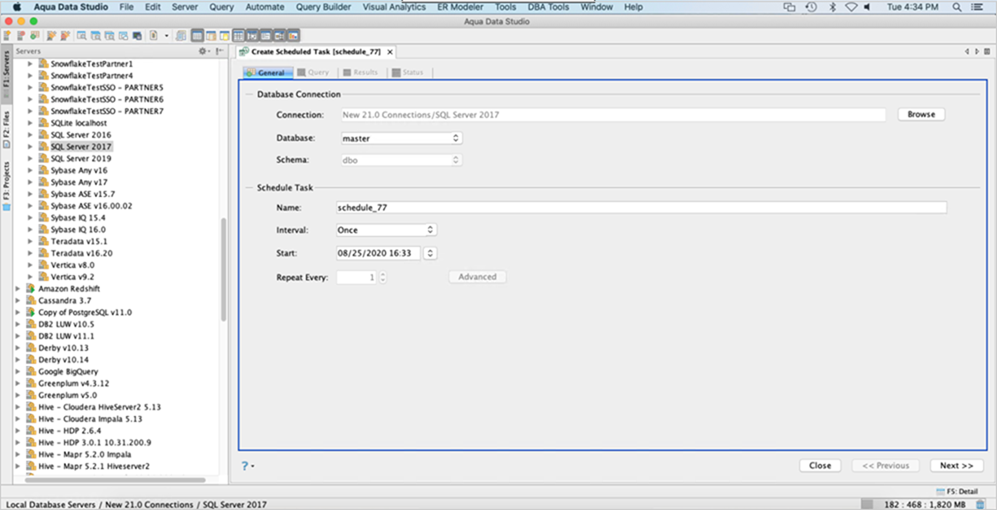Click the collapse icon beside the Servers gear
The width and height of the screenshot is (997, 510).
pos(219,51)
